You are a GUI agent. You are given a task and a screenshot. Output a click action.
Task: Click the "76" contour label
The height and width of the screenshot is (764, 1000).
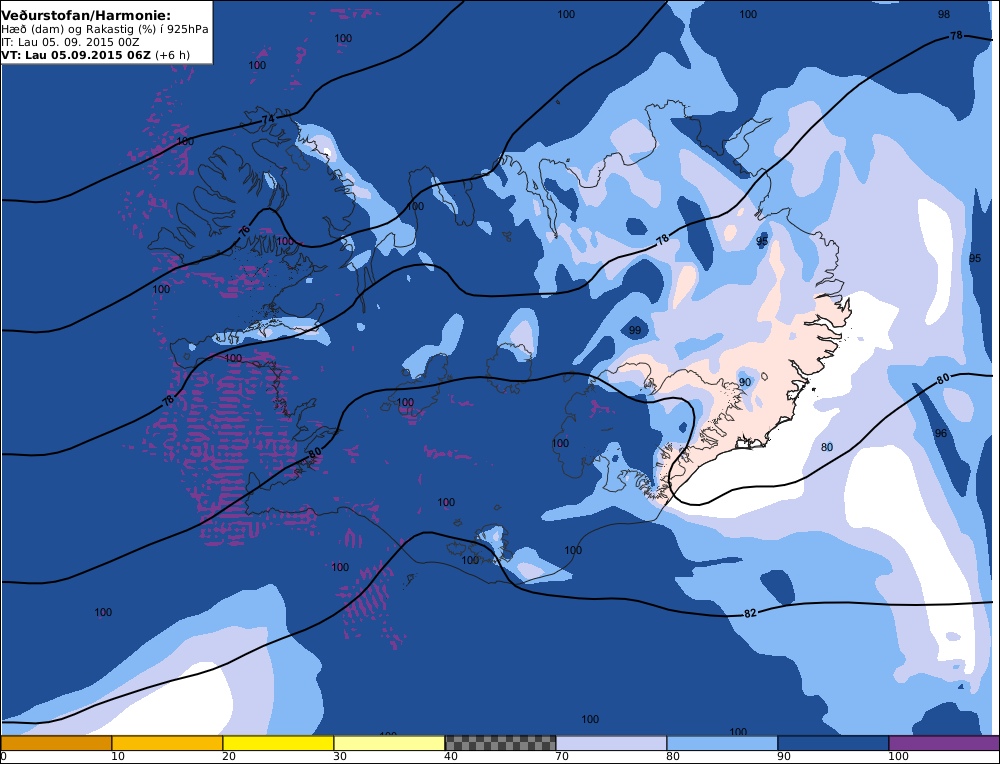tap(245, 232)
